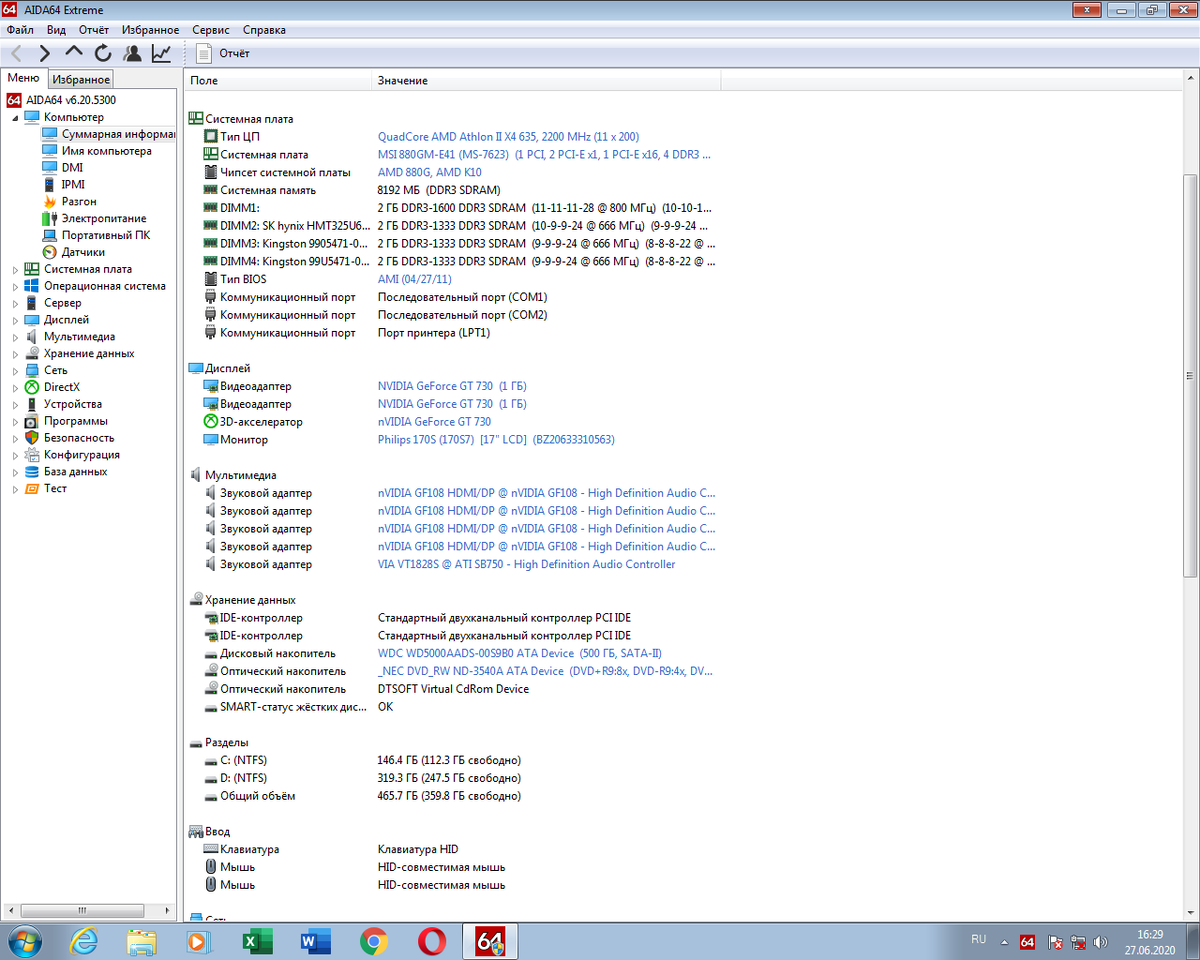Open the user favorites toolbar icon
Screen dimensions: 1200x960
pos(132,53)
